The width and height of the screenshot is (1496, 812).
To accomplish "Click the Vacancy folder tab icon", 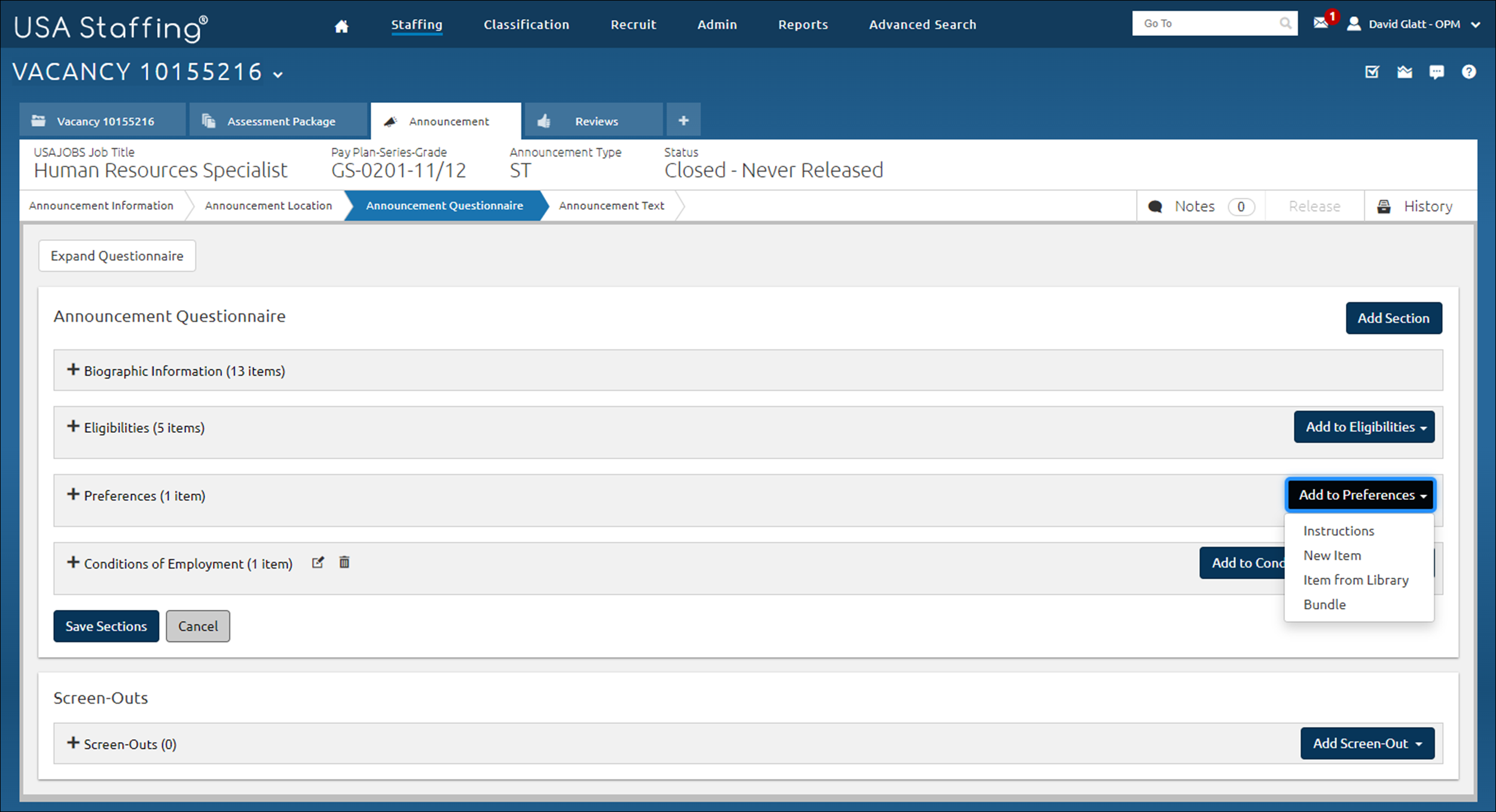I will coord(38,121).
